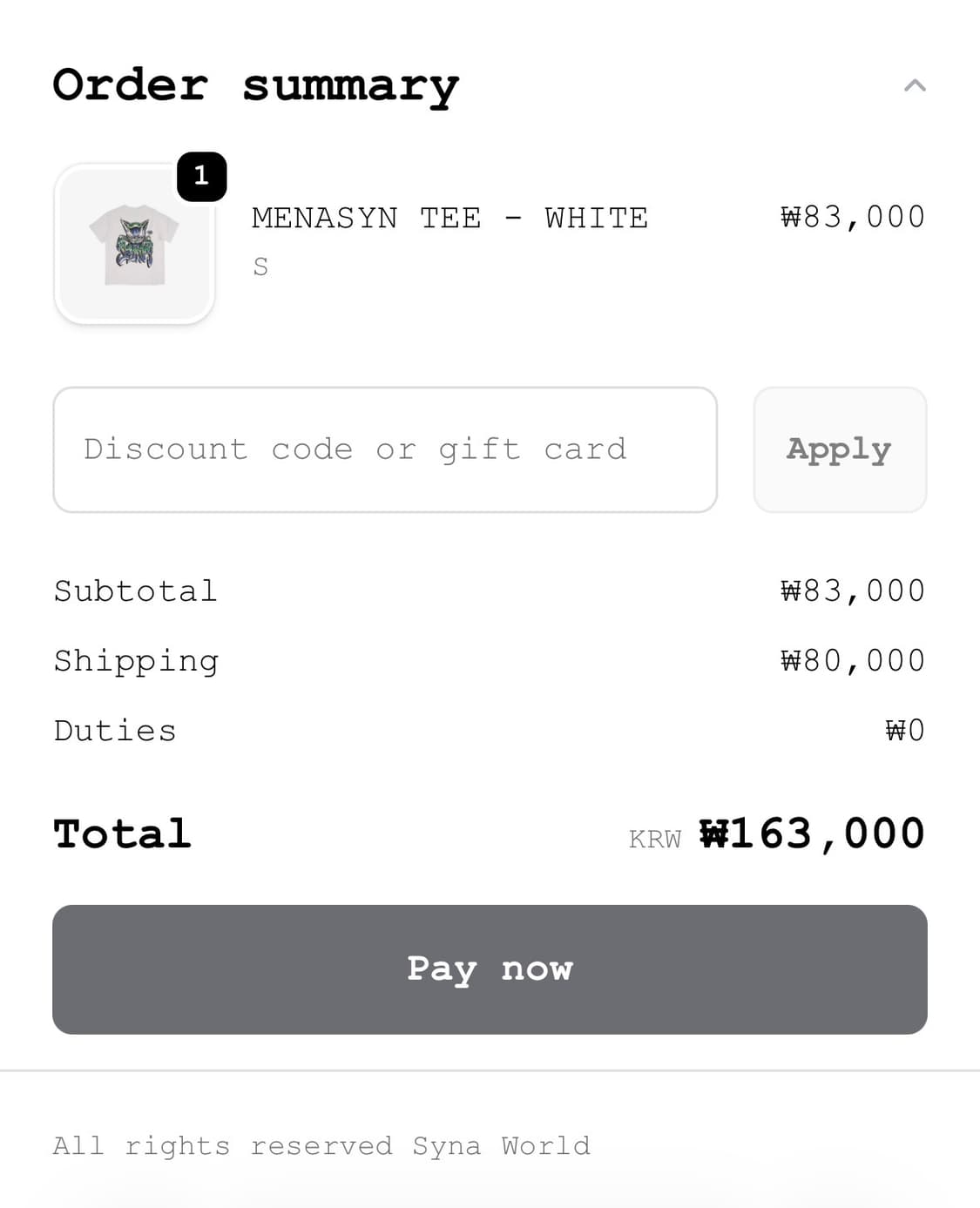Click the KRW currency indicator
This screenshot has width=980, height=1208.
point(655,839)
